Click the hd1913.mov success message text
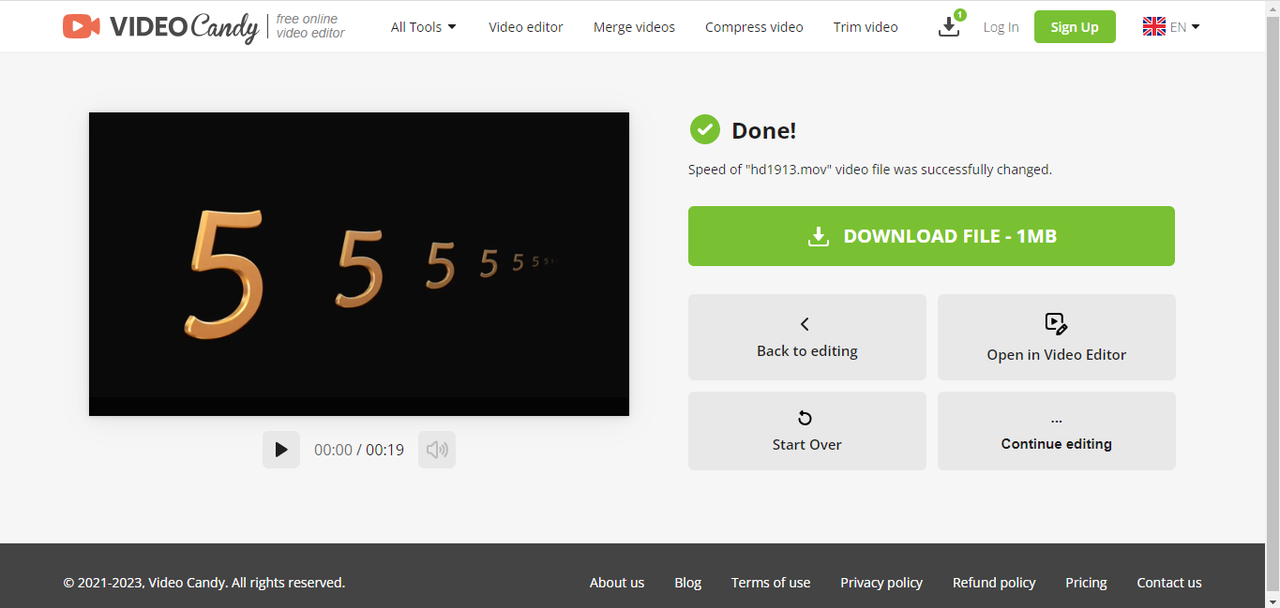The width and height of the screenshot is (1280, 608). coord(870,170)
